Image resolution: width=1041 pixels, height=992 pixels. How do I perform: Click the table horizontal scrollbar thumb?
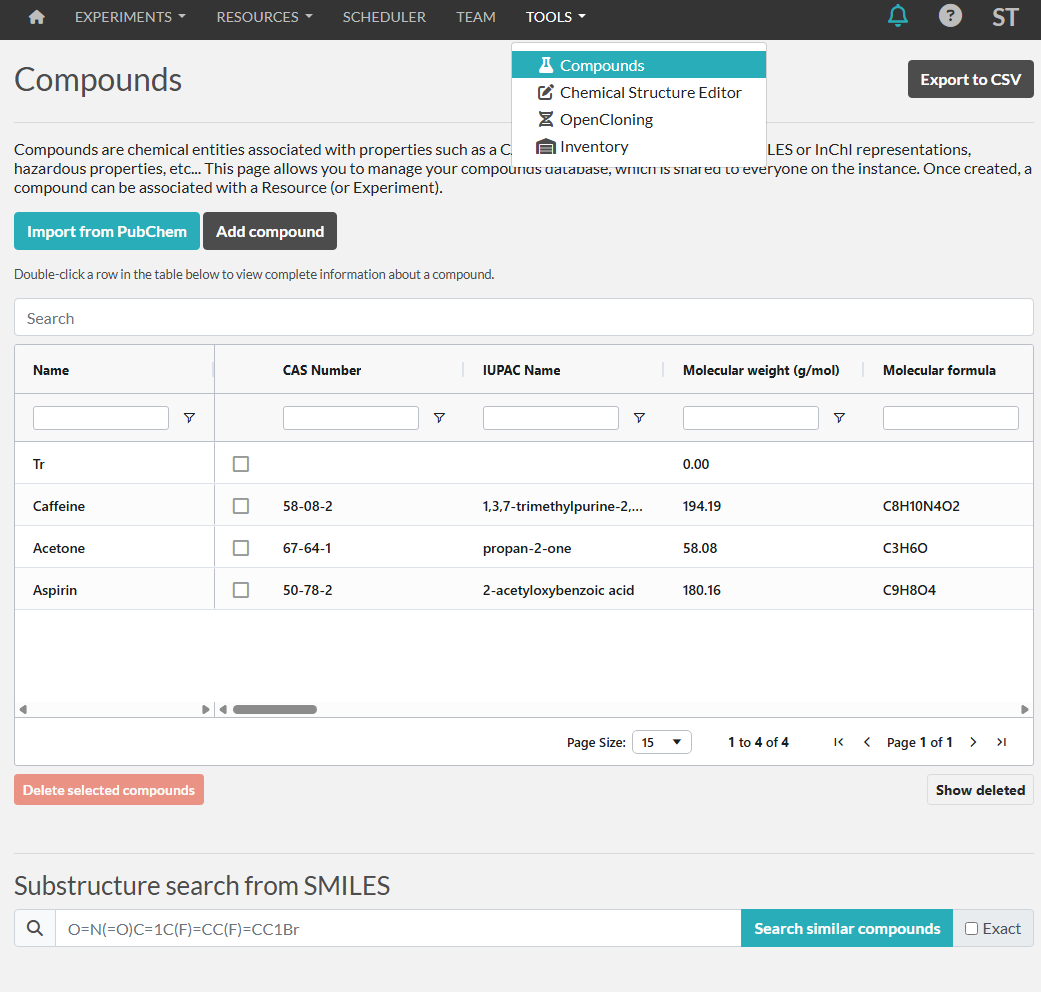(x=275, y=709)
